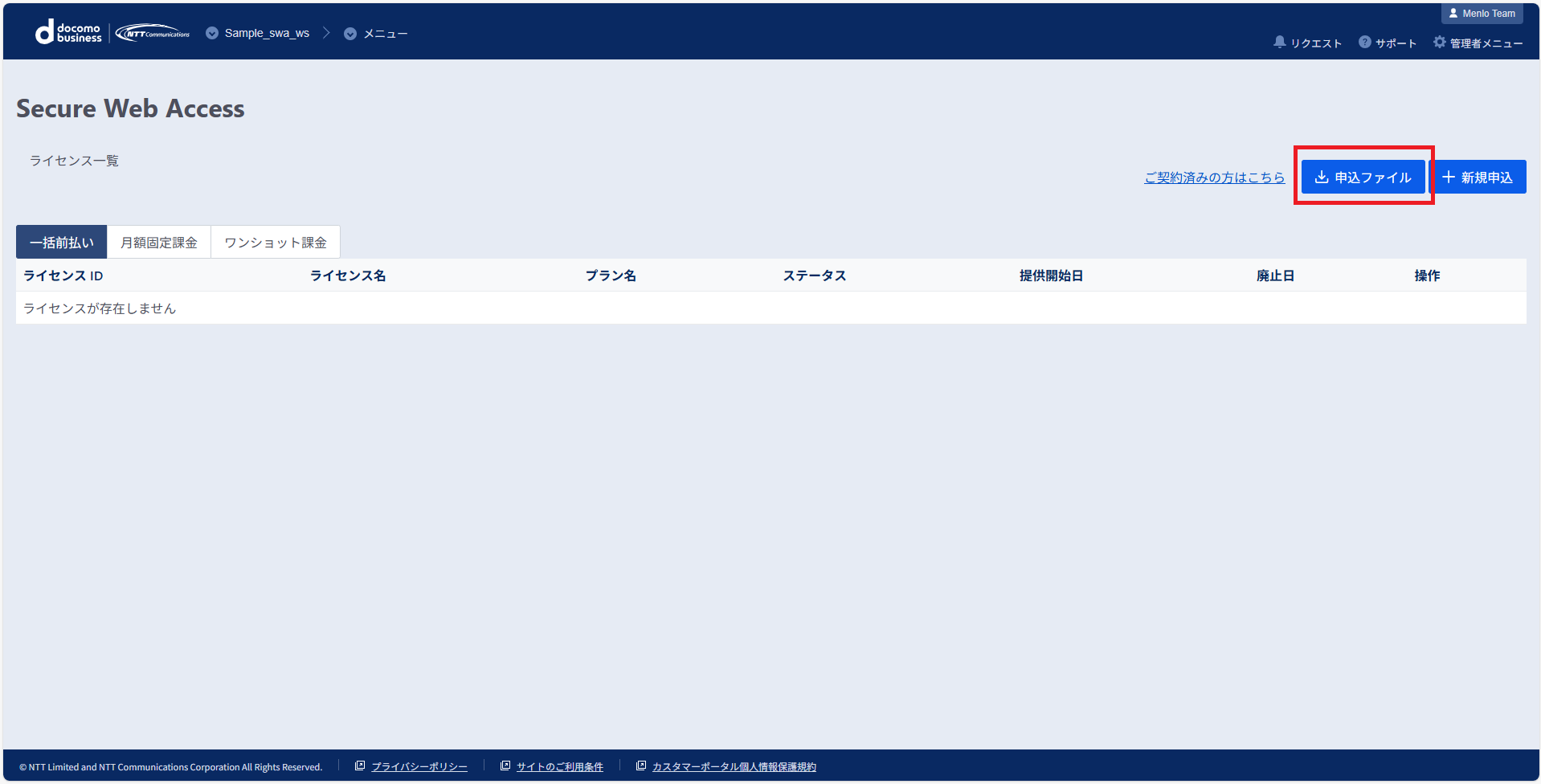
Task: Click the external link icon before サイトのご利用条件
Action: (505, 766)
